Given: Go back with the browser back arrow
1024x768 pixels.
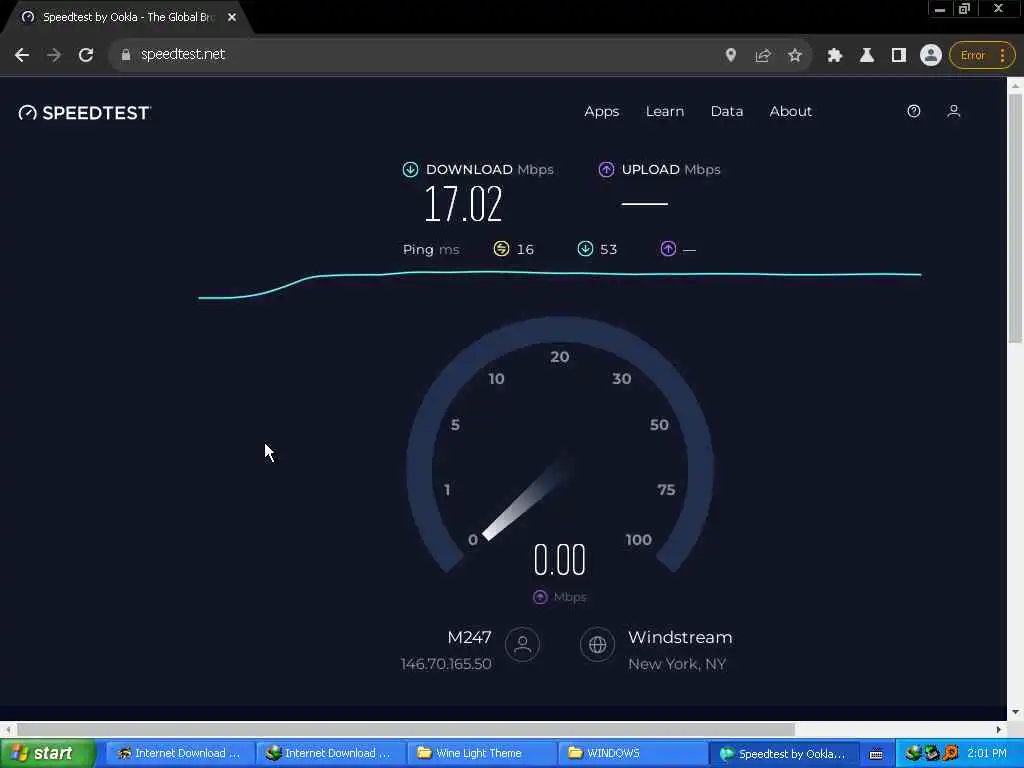Looking at the screenshot, I should (22, 56).
